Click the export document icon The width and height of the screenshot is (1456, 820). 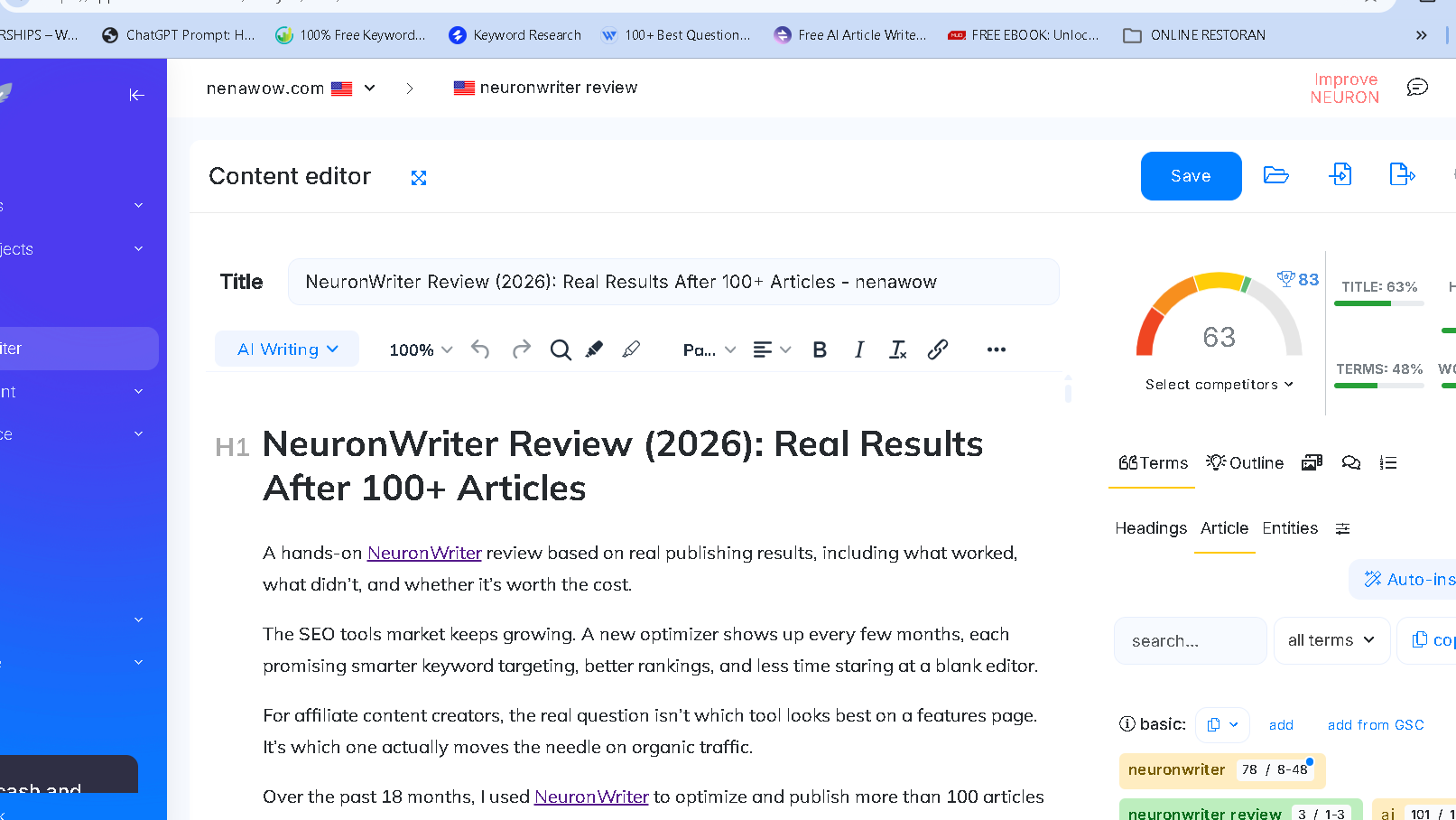[1402, 174]
